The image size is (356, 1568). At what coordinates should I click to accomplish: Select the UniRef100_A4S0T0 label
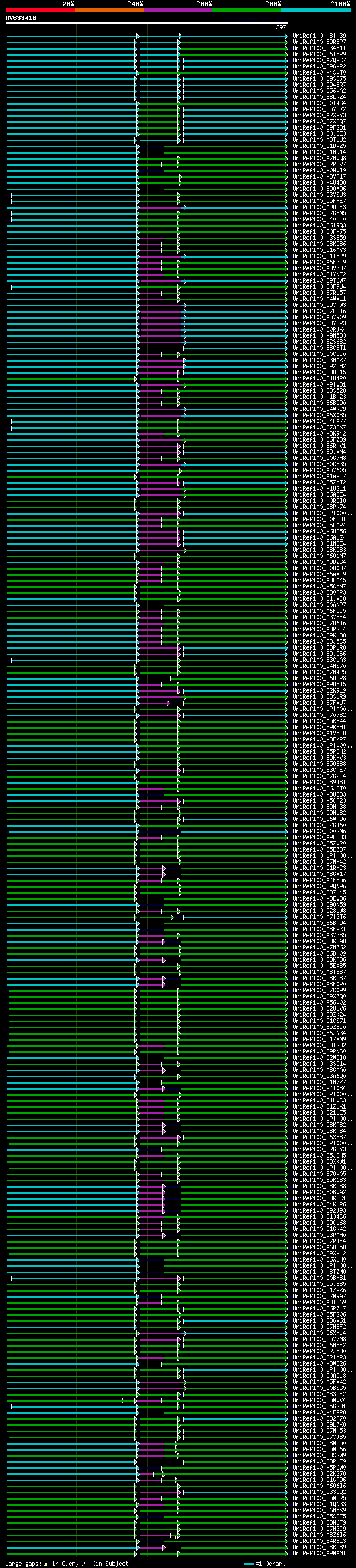pyautogui.click(x=319, y=72)
